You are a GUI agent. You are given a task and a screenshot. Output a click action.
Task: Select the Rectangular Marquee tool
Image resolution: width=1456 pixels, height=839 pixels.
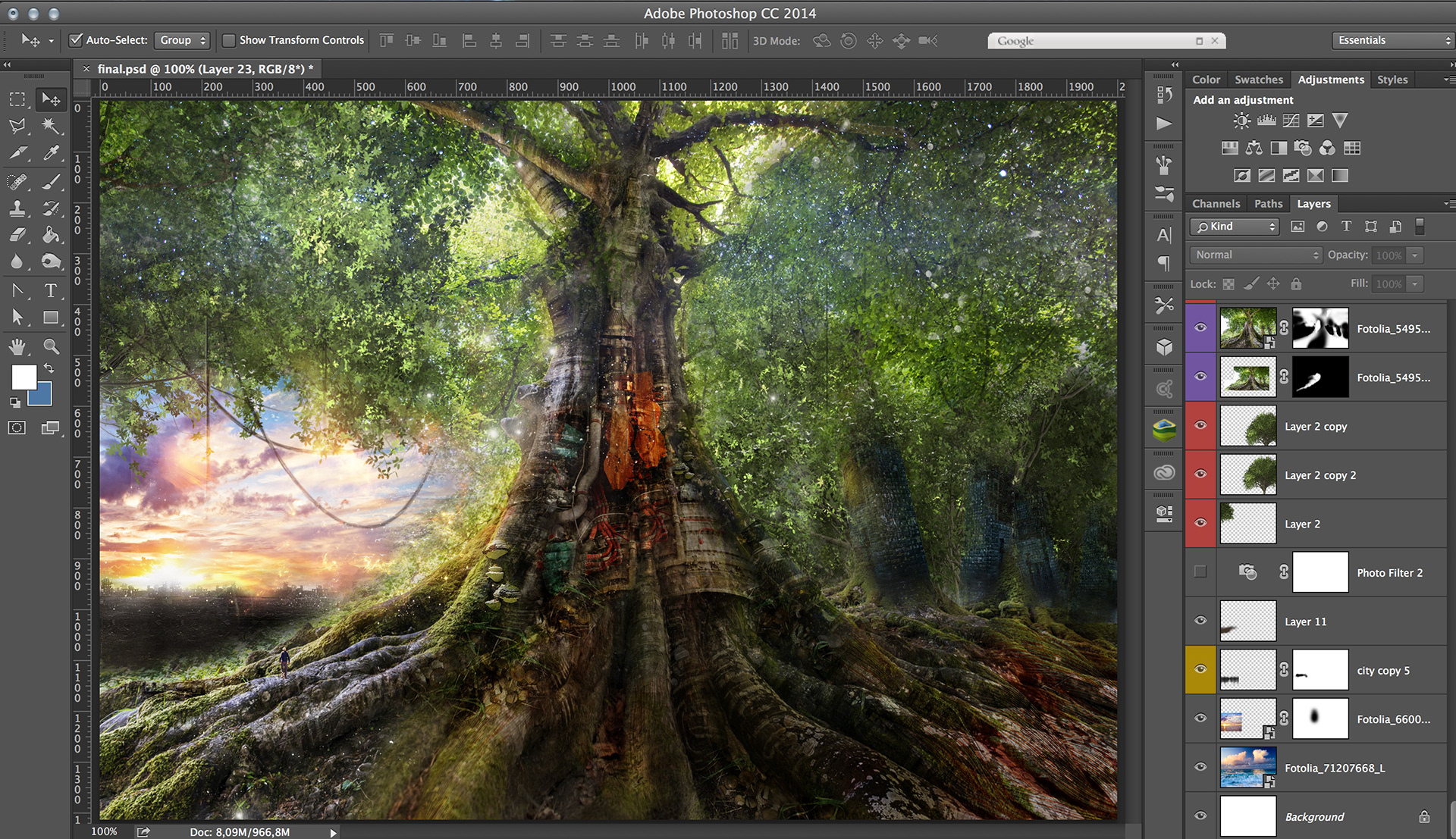(17, 99)
